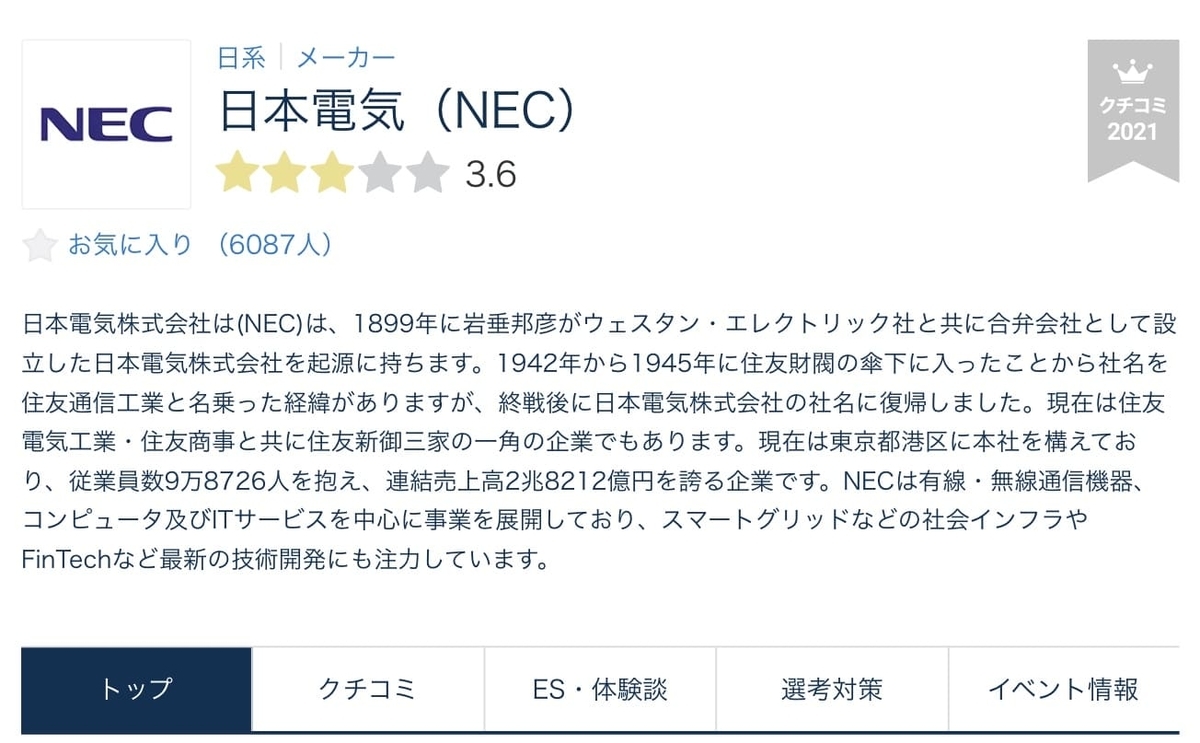Open the メーカー category link
This screenshot has height=743, width=1200.
click(x=343, y=58)
